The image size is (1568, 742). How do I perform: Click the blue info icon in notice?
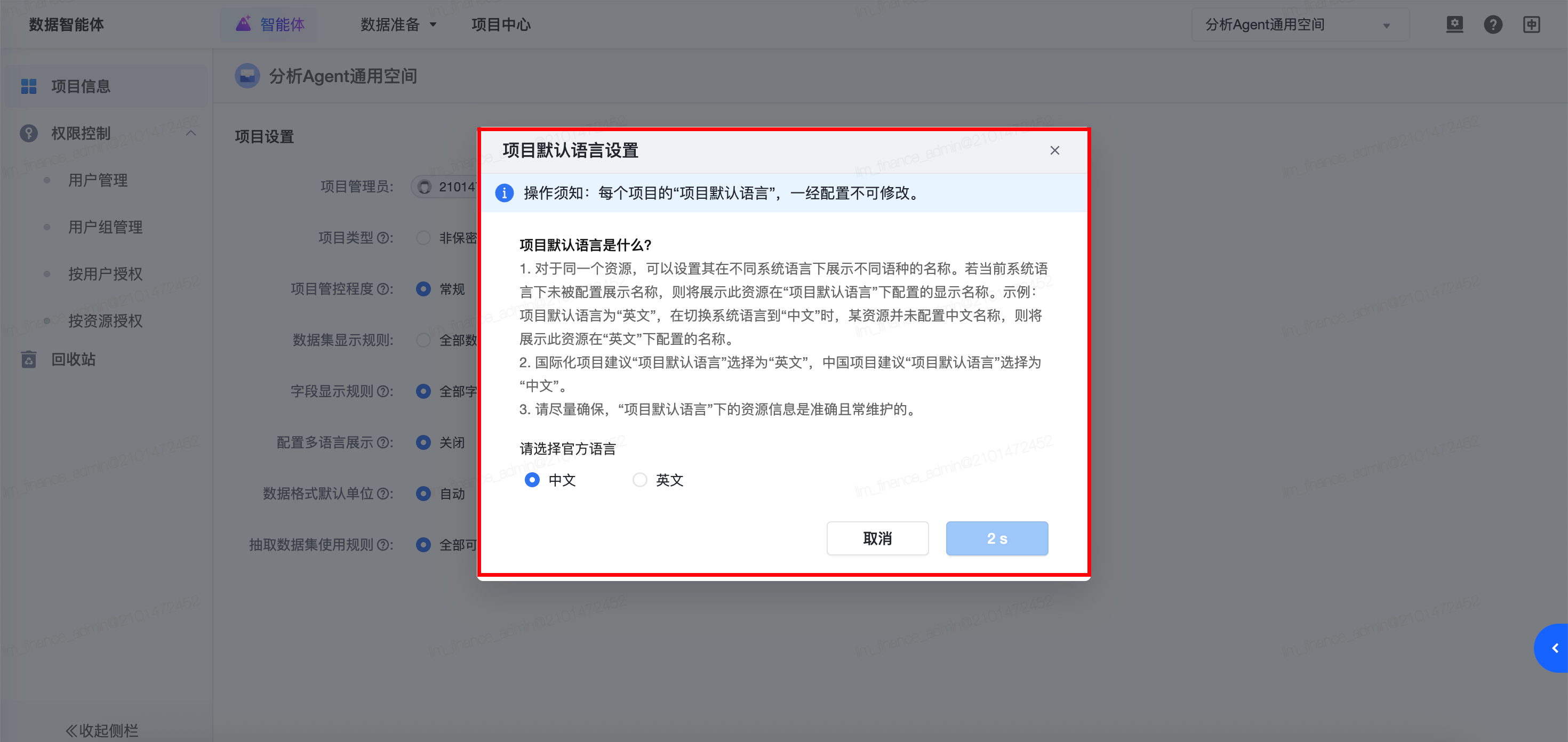pos(504,193)
